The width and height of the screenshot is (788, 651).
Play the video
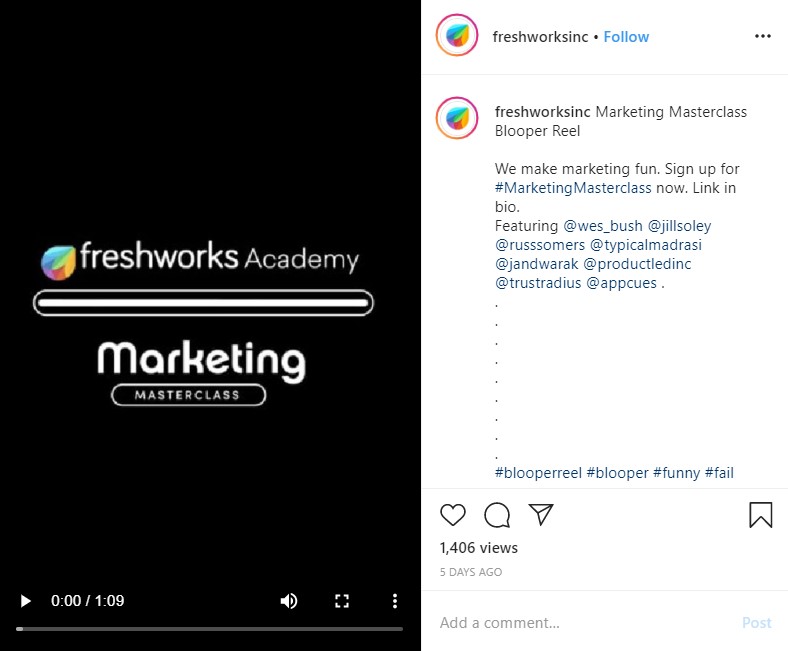click(x=25, y=601)
